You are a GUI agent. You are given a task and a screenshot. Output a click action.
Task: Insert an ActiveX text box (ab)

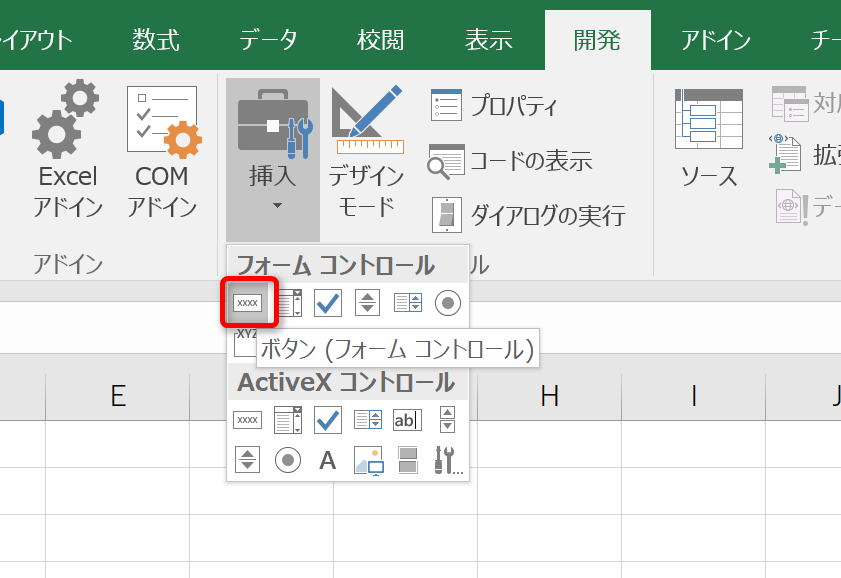pos(408,420)
